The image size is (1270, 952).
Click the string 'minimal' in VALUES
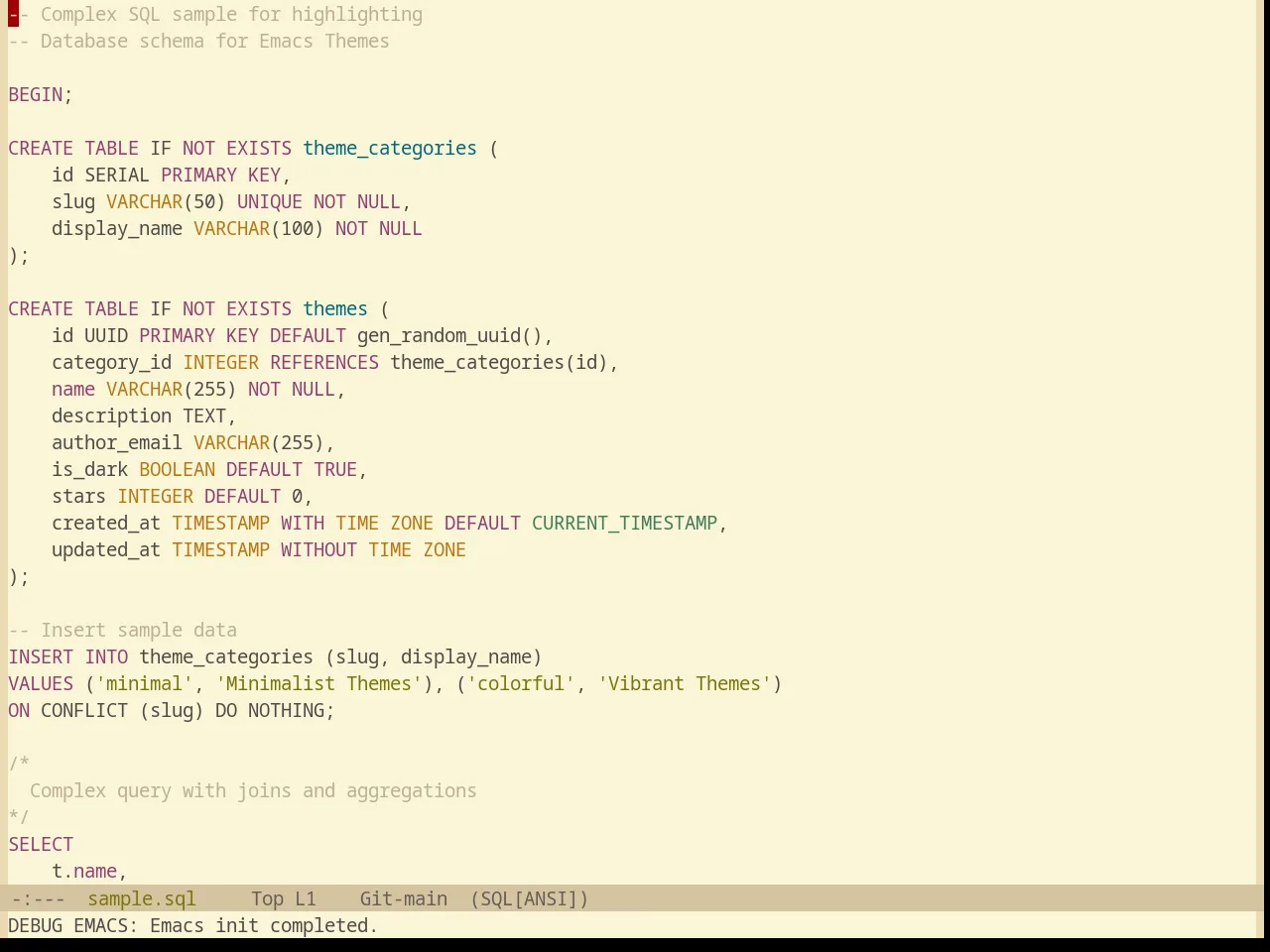pyautogui.click(x=145, y=683)
